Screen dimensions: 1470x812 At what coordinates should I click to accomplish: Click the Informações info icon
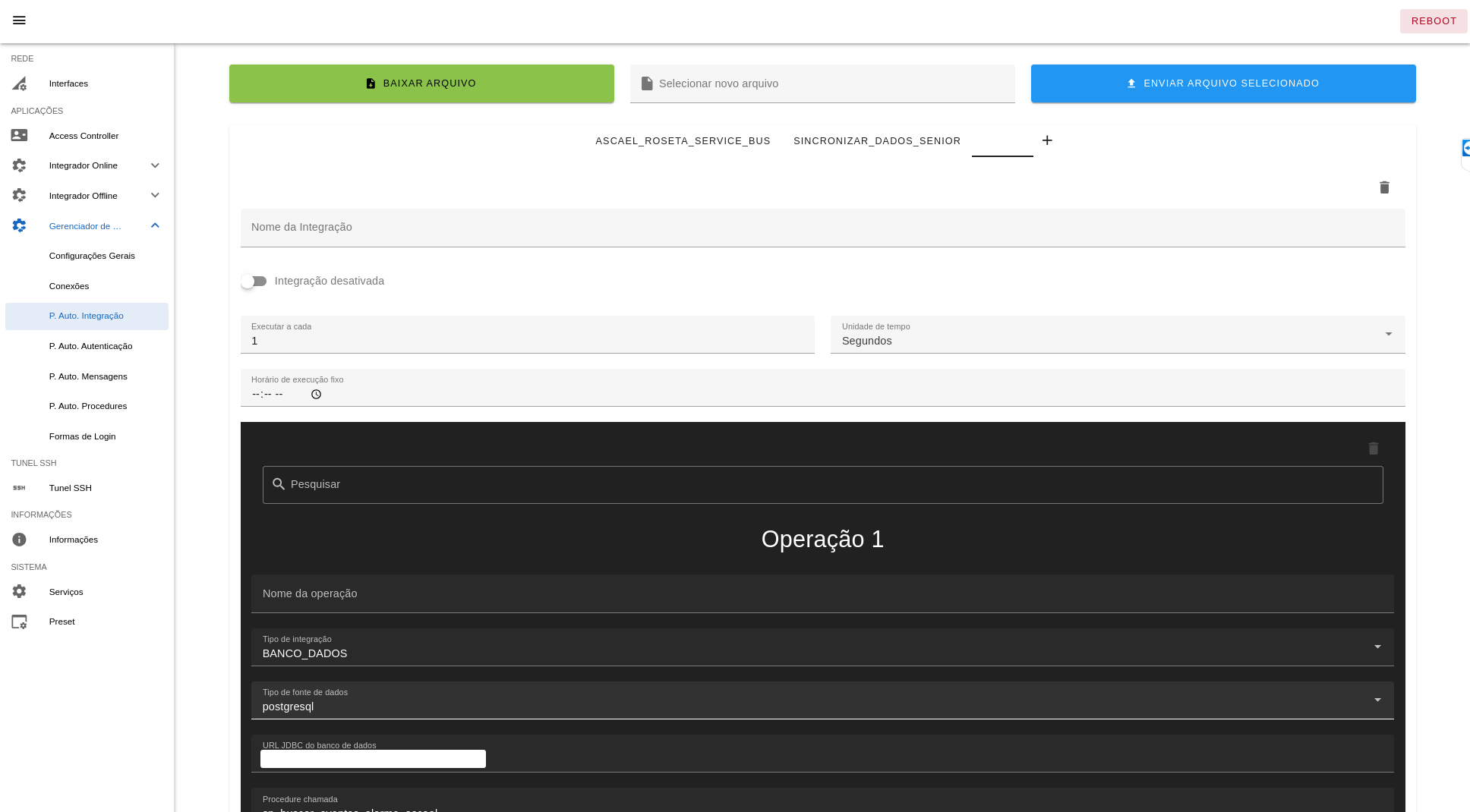[19, 540]
